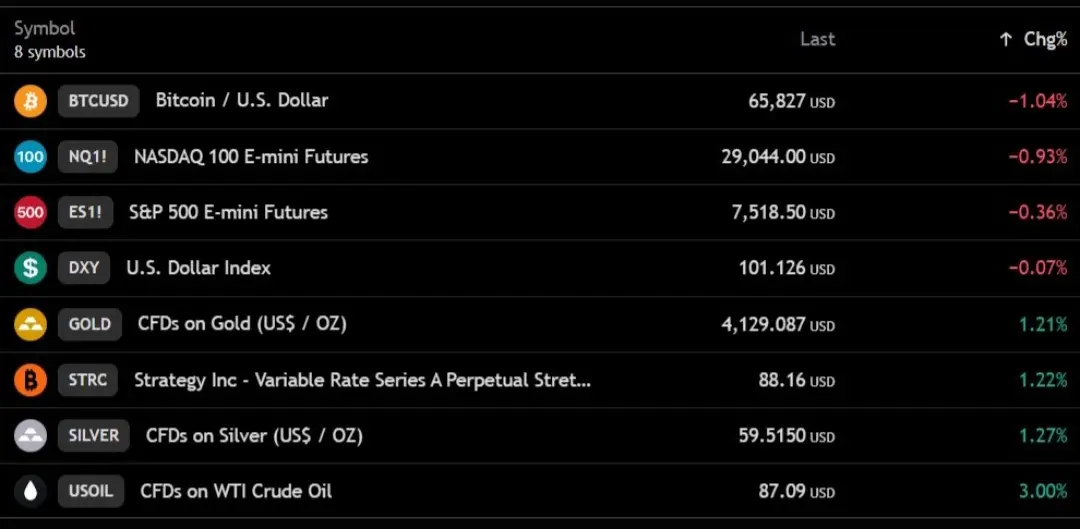Screen dimensions: 1080x529
Task: Sort by the Chg% column header
Action: click(x=1045, y=39)
